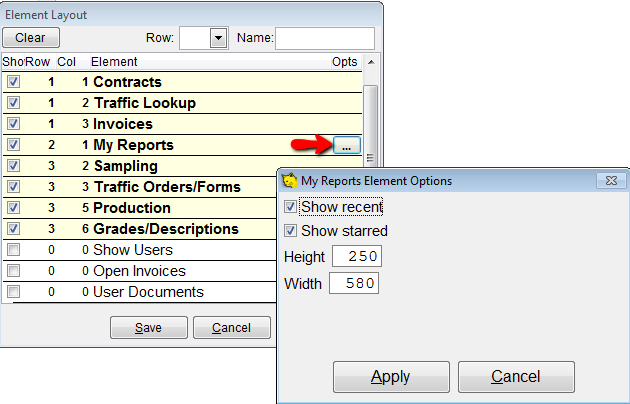Click the scrollbar up arrow in element list
The image size is (630, 404).
click(x=371, y=62)
